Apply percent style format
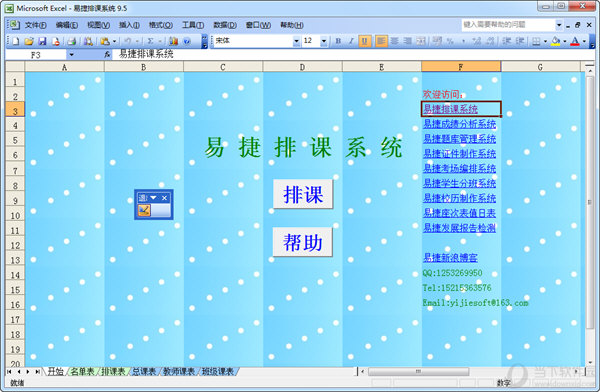The image size is (600, 392). (x=450, y=41)
